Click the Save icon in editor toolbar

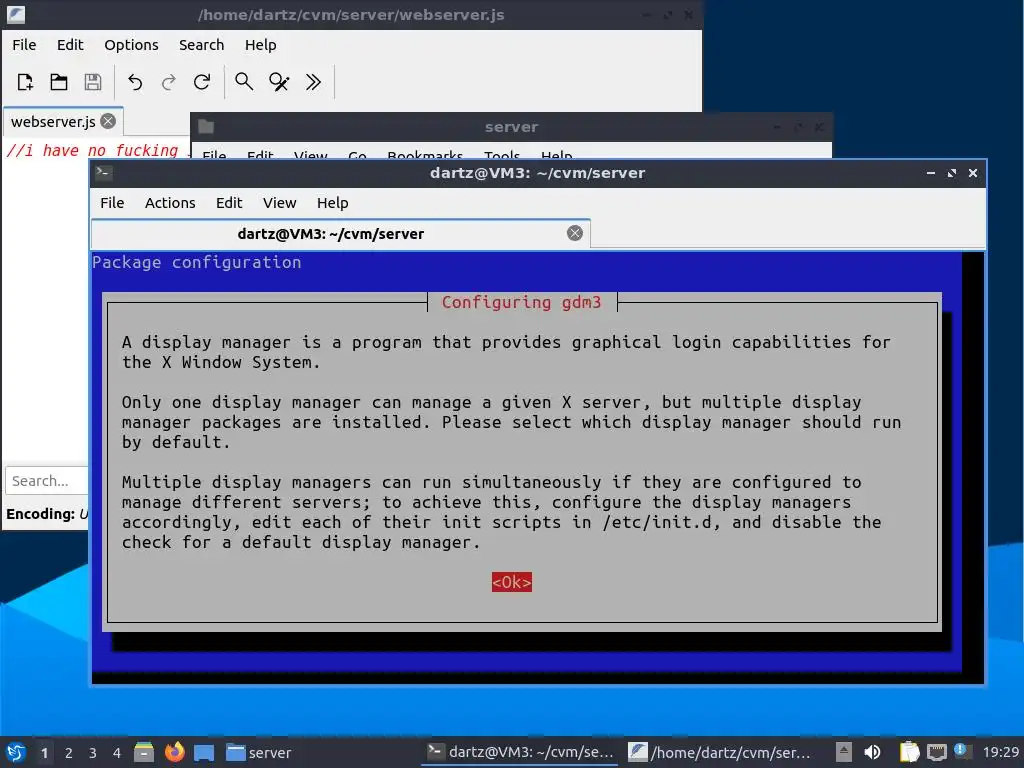click(x=93, y=82)
